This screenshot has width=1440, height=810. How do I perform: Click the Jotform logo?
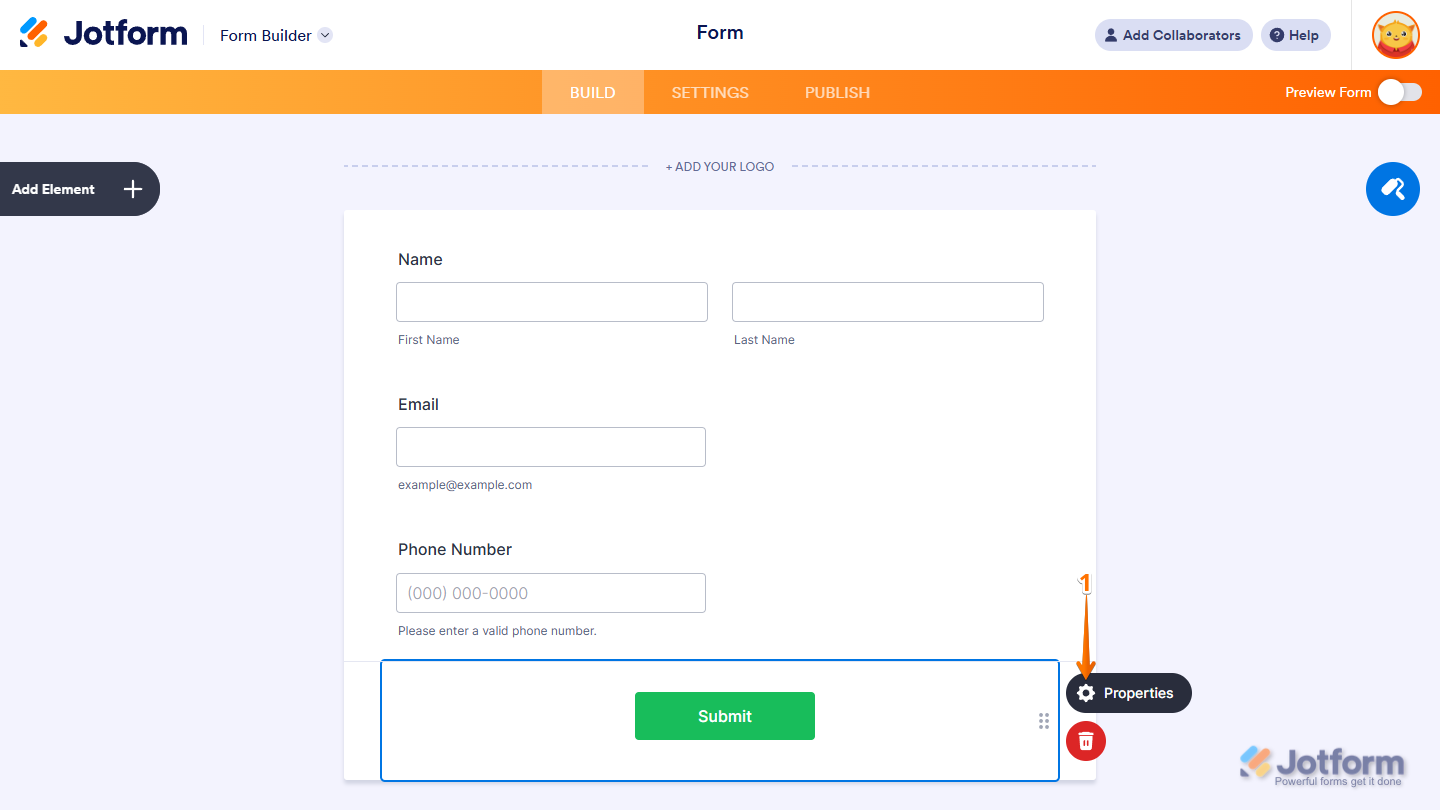(103, 32)
